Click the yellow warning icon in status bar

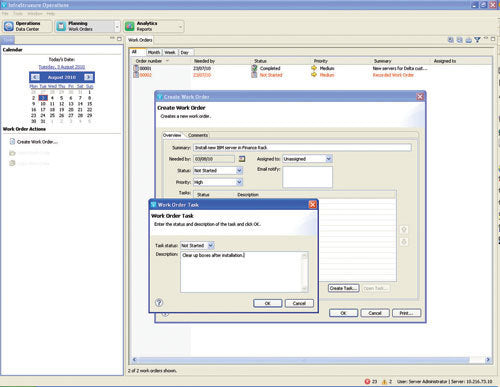(384, 381)
